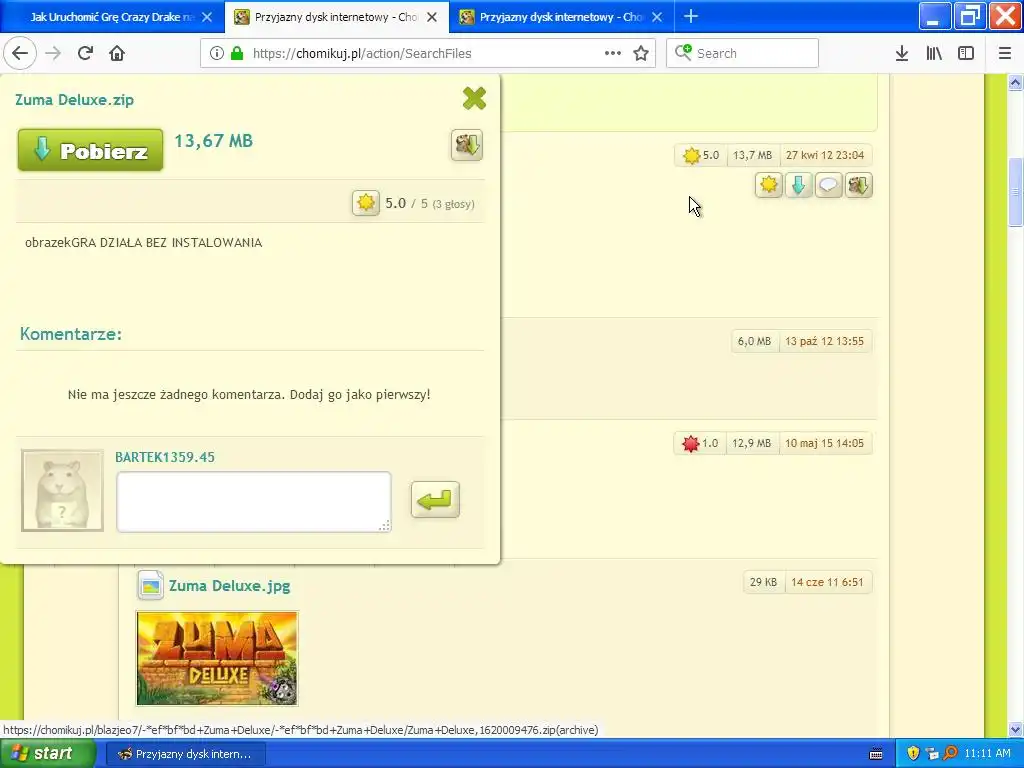Open the Zuma Deluxe.zip title link
The width and height of the screenshot is (1024, 768).
pyautogui.click(x=74, y=100)
